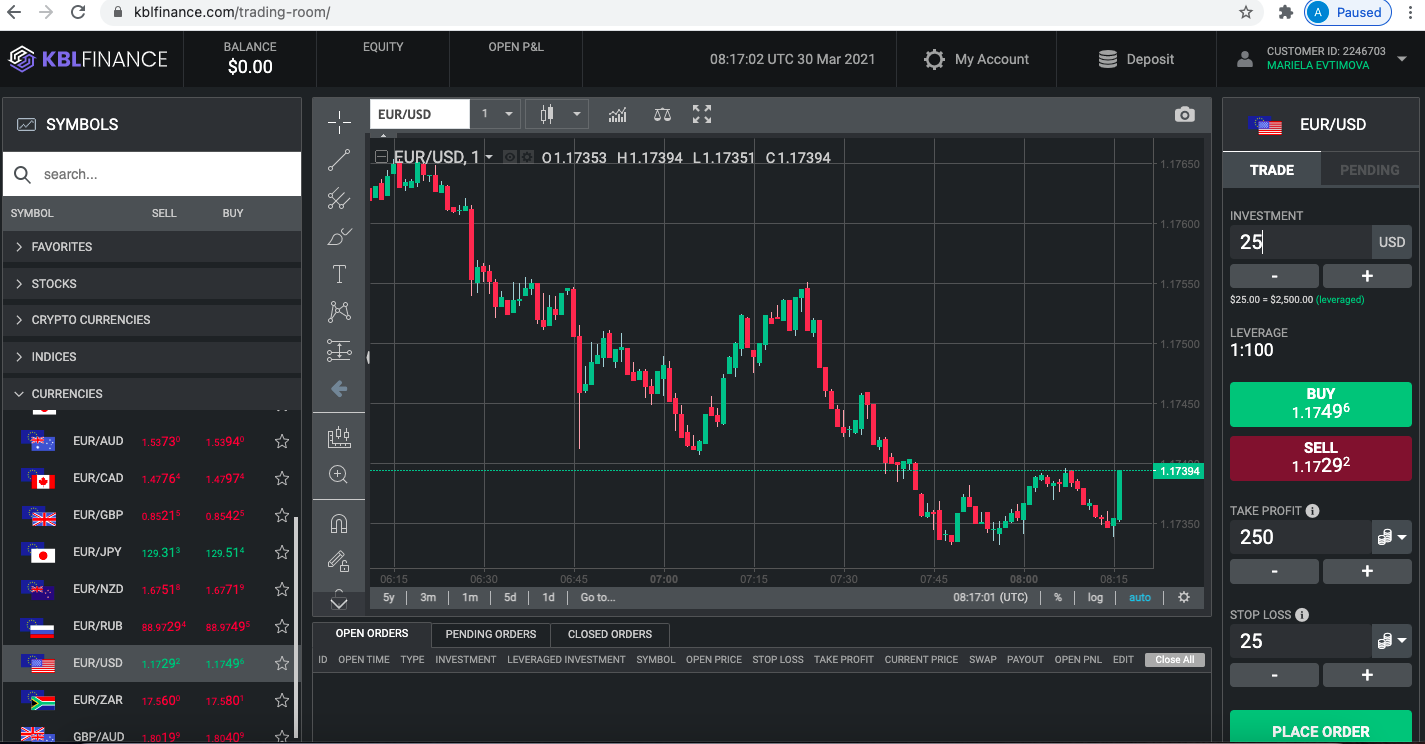Image resolution: width=1425 pixels, height=744 pixels.
Task: Toggle EUR/CAD star favorite
Action: [282, 478]
